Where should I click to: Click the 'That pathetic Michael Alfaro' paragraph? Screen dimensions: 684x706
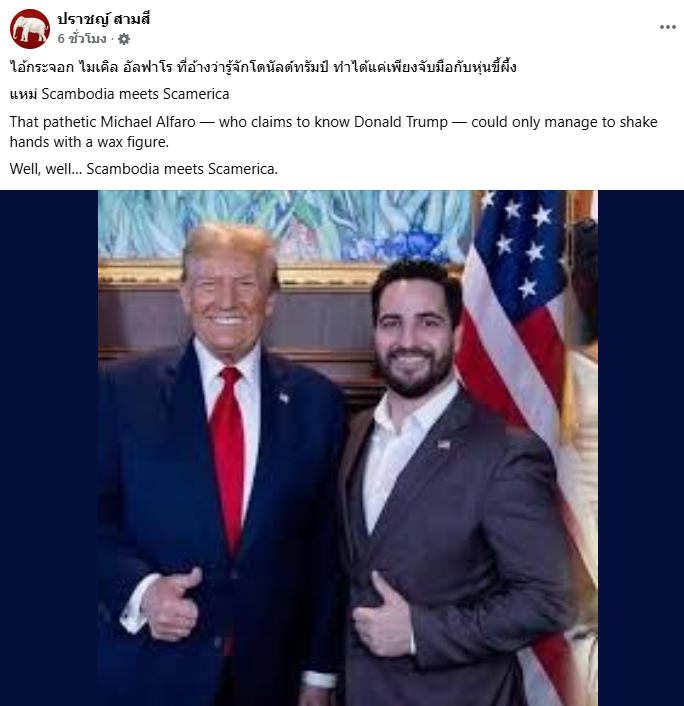333,131
